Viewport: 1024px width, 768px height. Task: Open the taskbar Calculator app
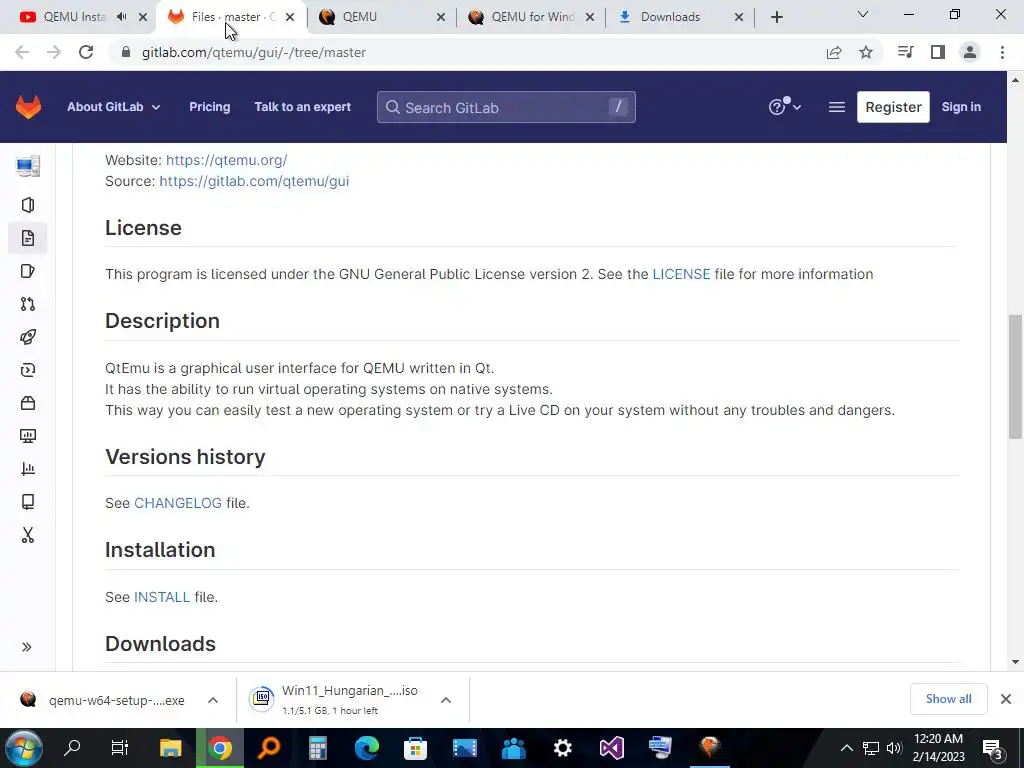[317, 748]
